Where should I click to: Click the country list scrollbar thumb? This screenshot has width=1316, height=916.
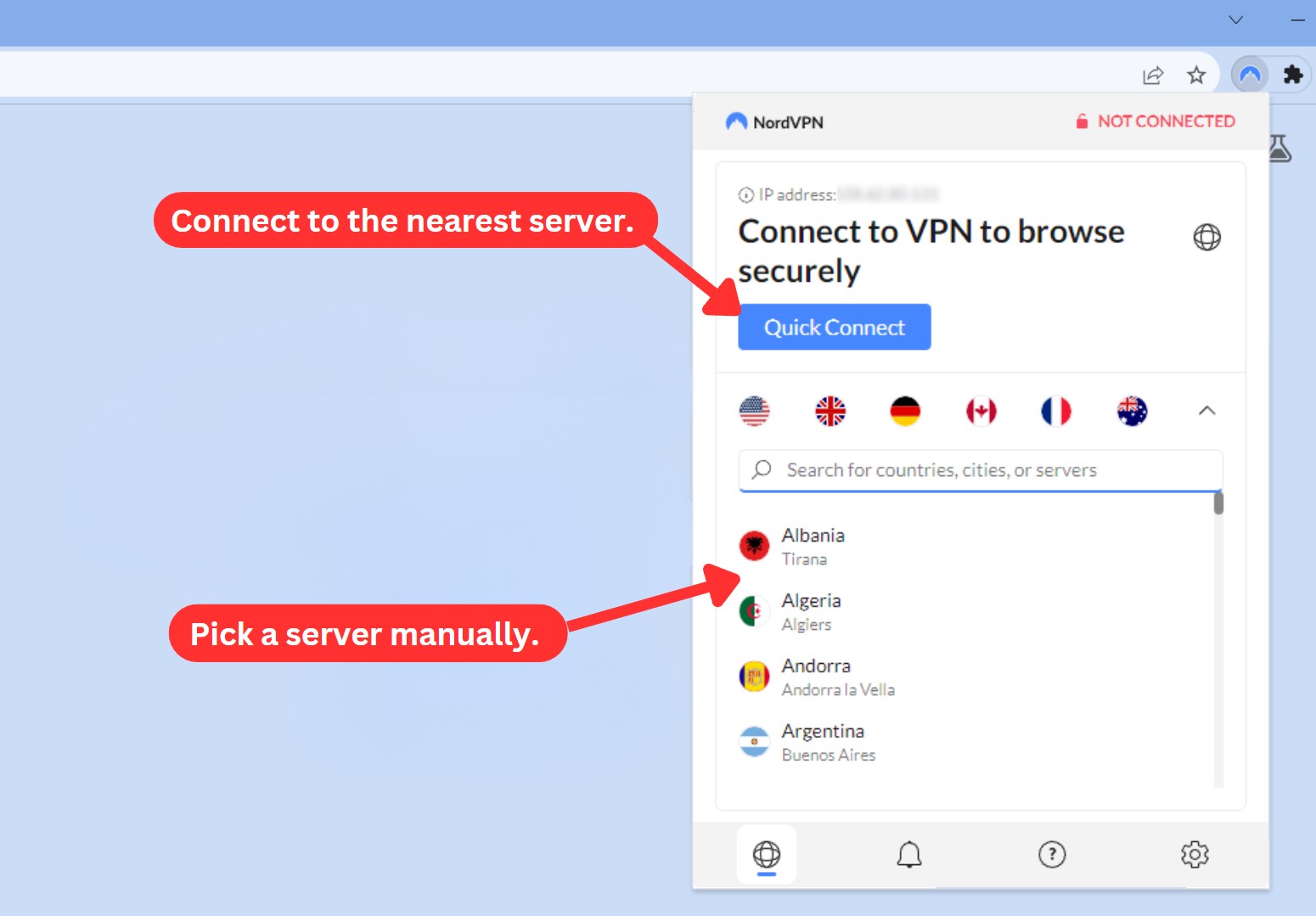(1219, 503)
